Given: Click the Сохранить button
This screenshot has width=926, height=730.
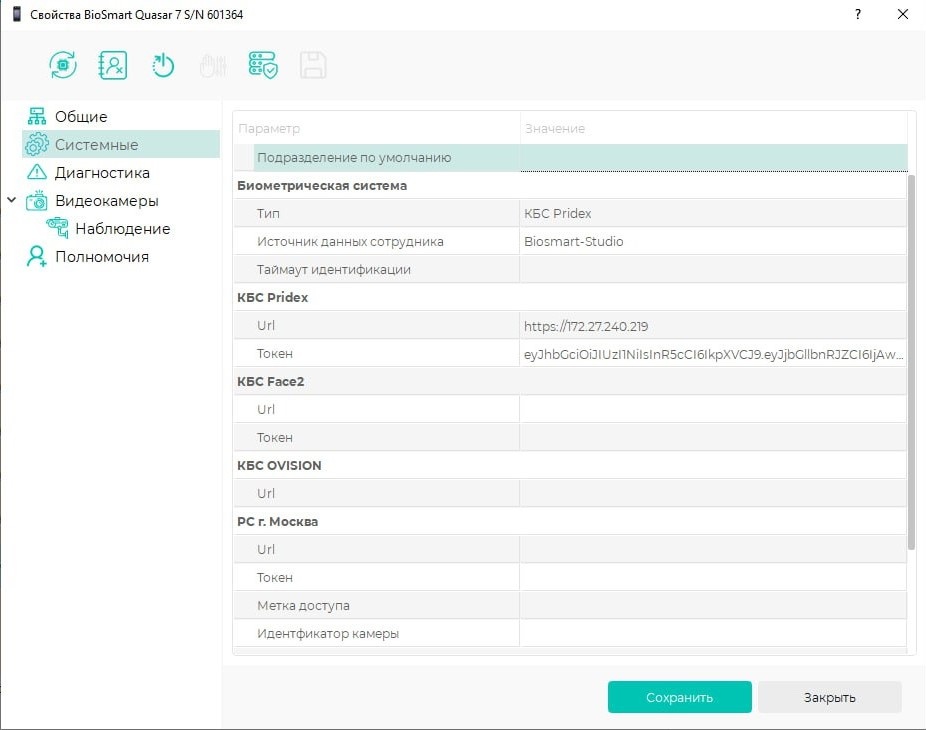Looking at the screenshot, I should (680, 697).
